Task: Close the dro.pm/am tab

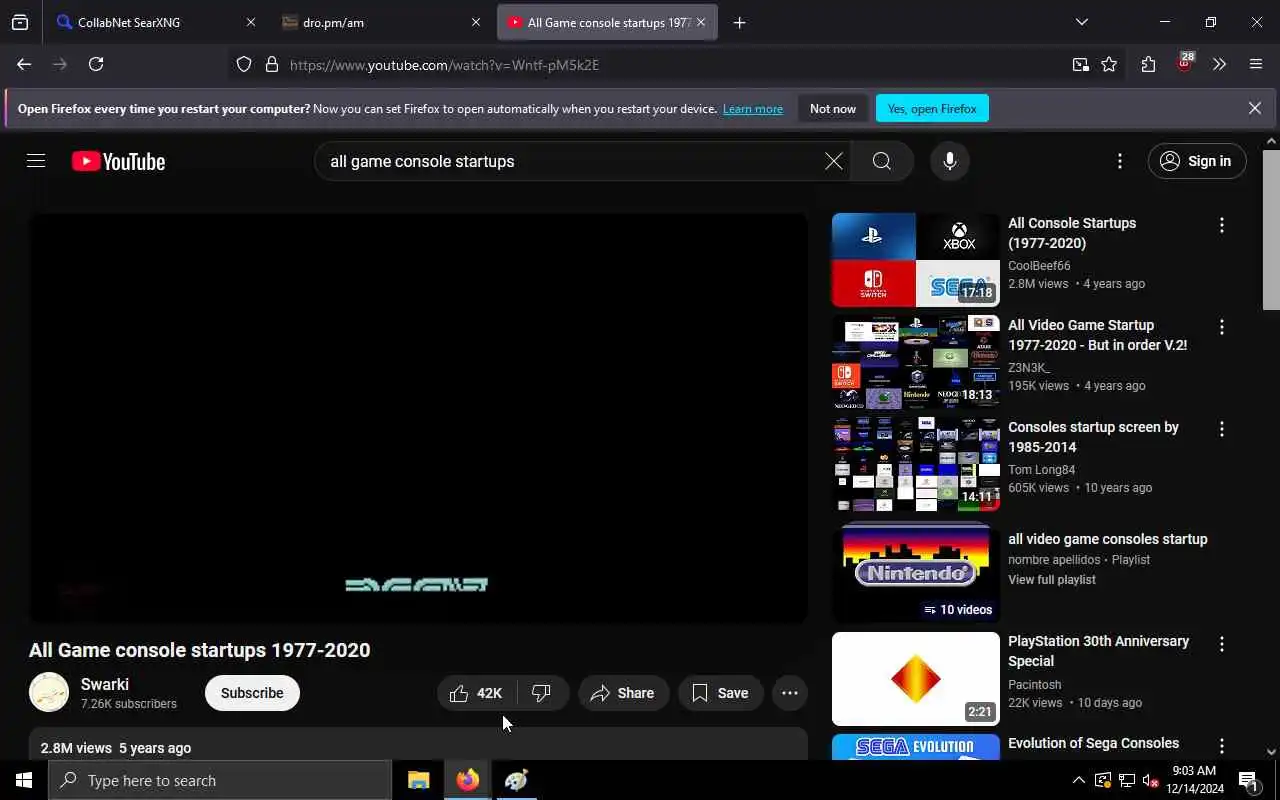Action: [476, 22]
